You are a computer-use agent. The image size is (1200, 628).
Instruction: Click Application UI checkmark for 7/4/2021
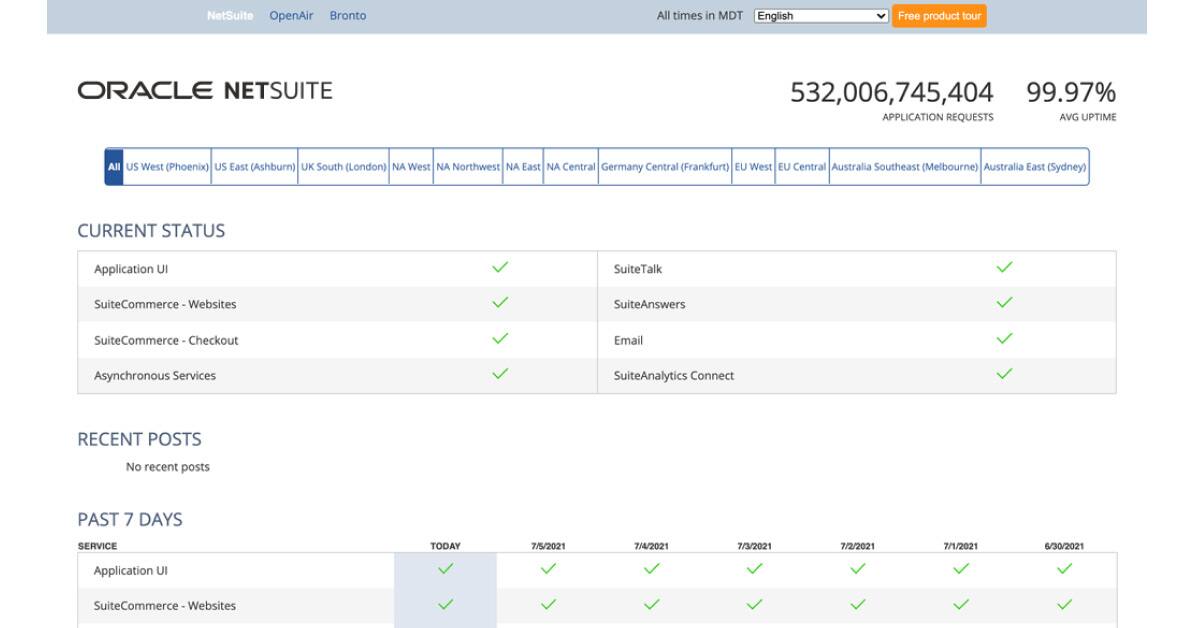(x=652, y=569)
